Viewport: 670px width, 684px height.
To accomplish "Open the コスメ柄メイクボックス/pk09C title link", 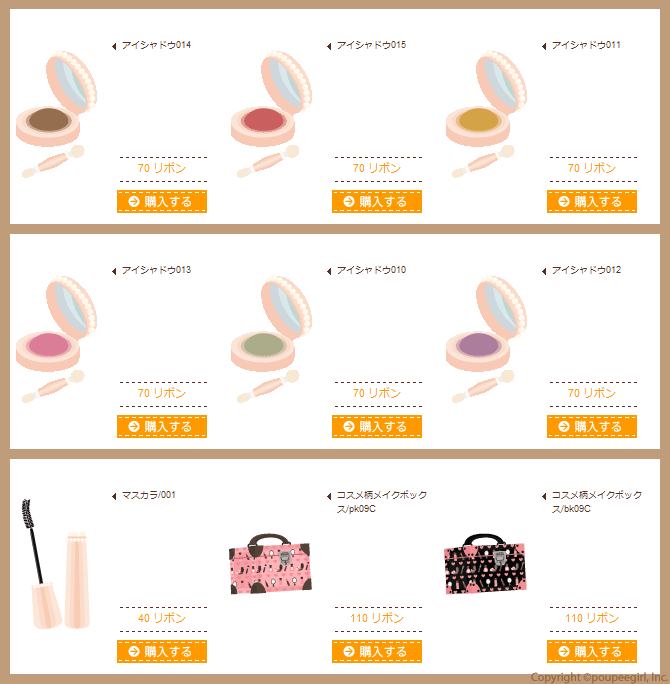I will pyautogui.click(x=382, y=502).
